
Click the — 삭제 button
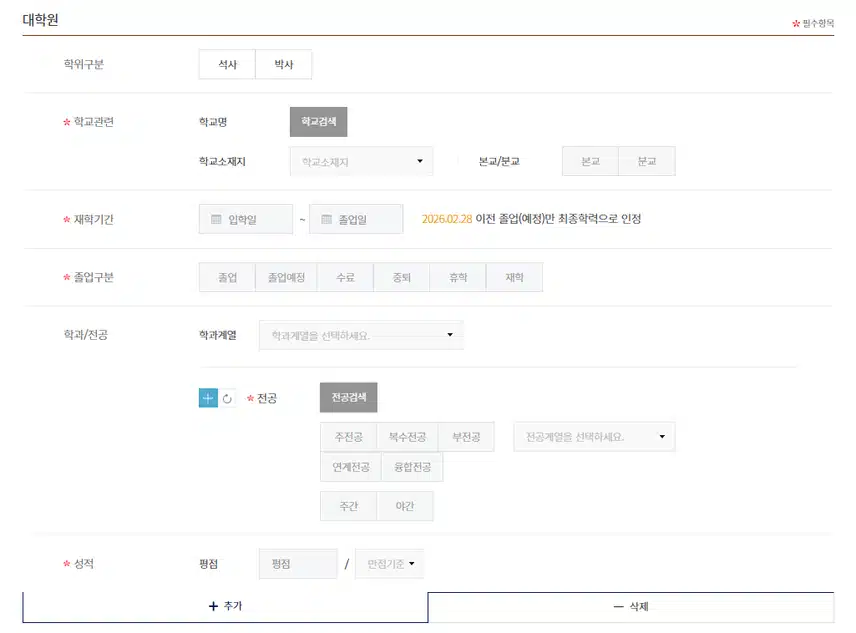(x=631, y=607)
